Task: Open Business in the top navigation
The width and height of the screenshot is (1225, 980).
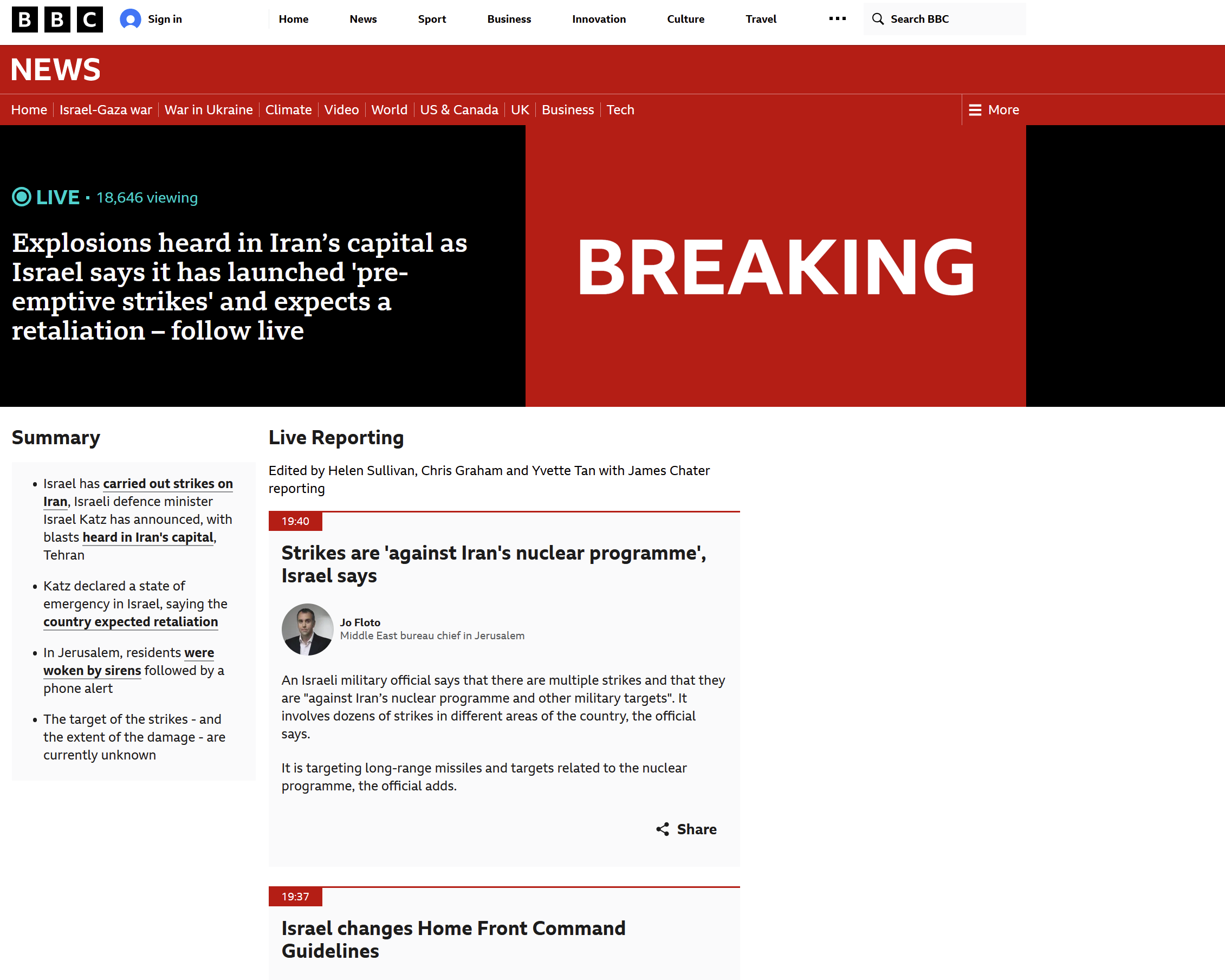Action: pos(509,20)
